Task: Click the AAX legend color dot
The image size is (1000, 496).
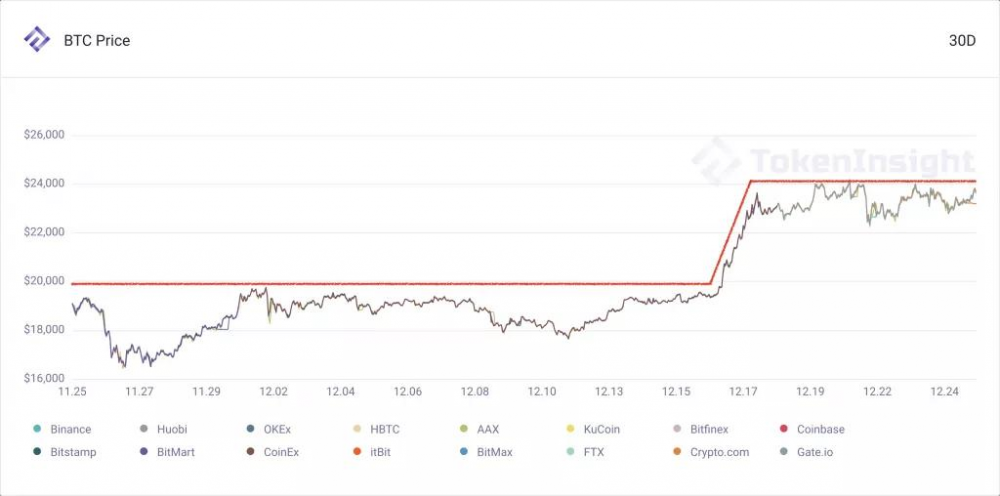Action: pos(463,429)
